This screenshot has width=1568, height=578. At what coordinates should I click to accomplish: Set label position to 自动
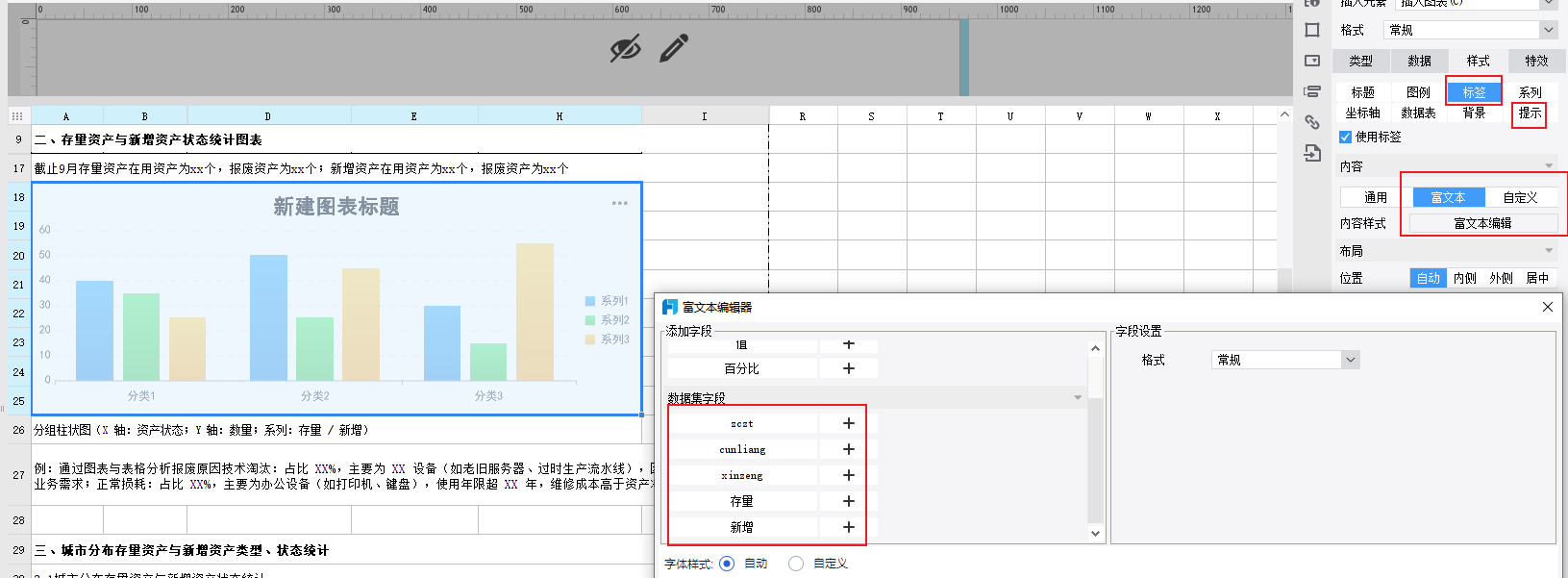pyautogui.click(x=1429, y=278)
